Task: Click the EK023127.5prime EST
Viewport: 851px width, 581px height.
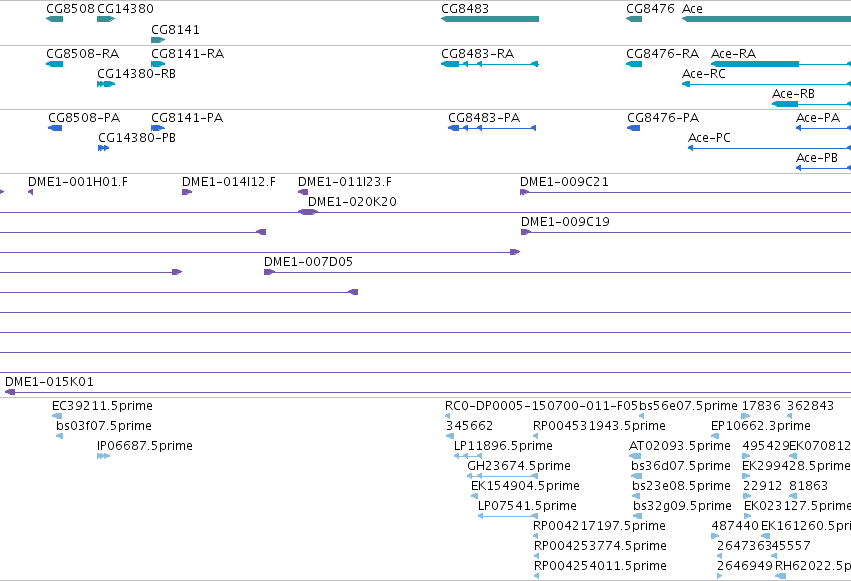Action: click(748, 516)
